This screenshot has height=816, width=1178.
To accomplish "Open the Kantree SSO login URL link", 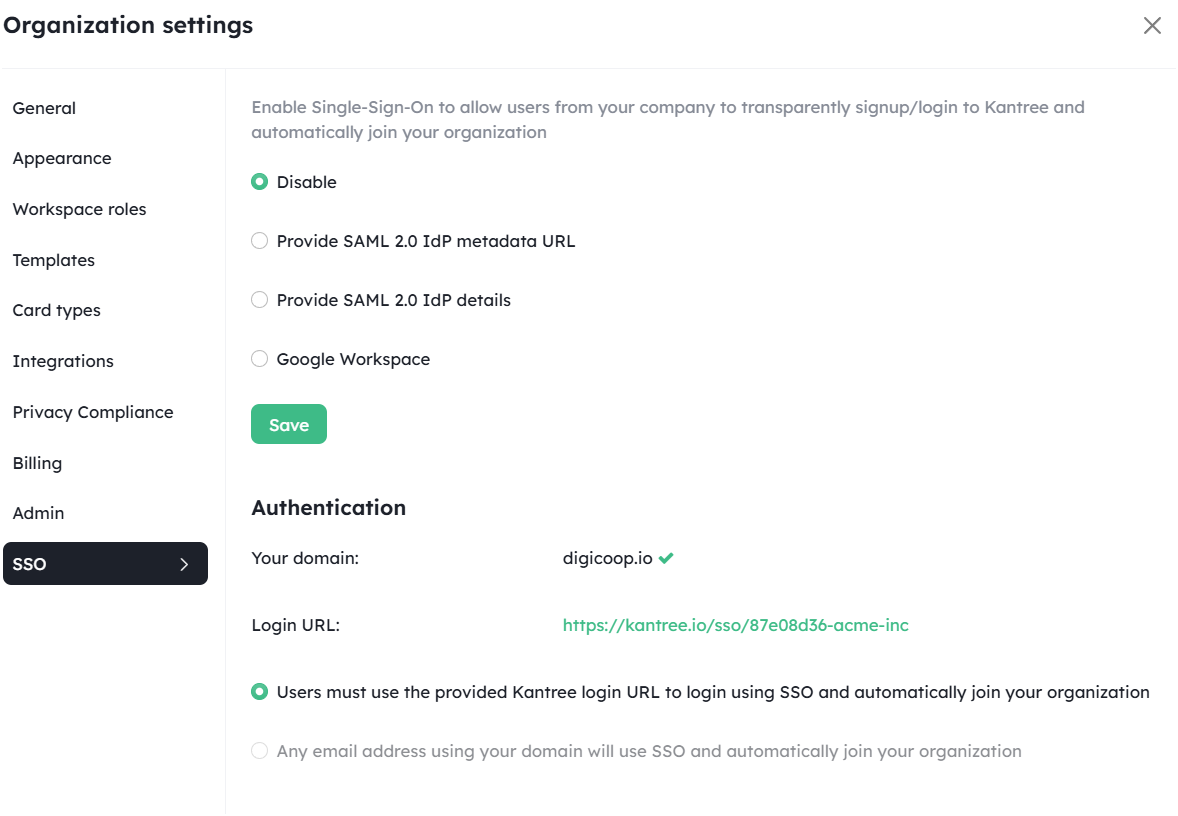I will coord(735,625).
